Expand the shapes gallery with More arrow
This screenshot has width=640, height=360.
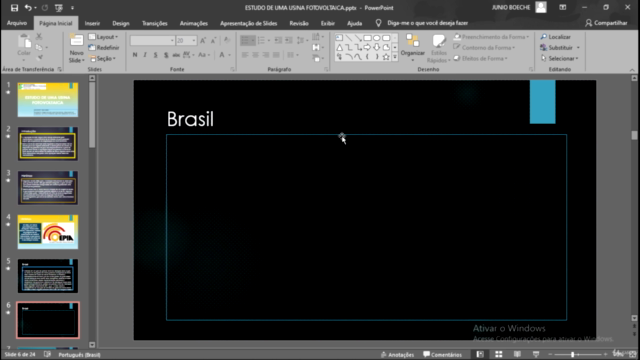(x=395, y=57)
